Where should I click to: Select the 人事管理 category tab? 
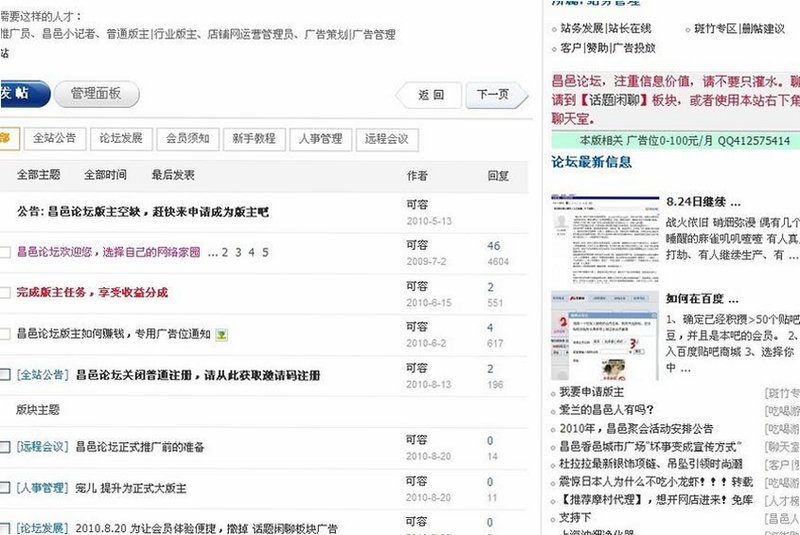pyautogui.click(x=320, y=139)
